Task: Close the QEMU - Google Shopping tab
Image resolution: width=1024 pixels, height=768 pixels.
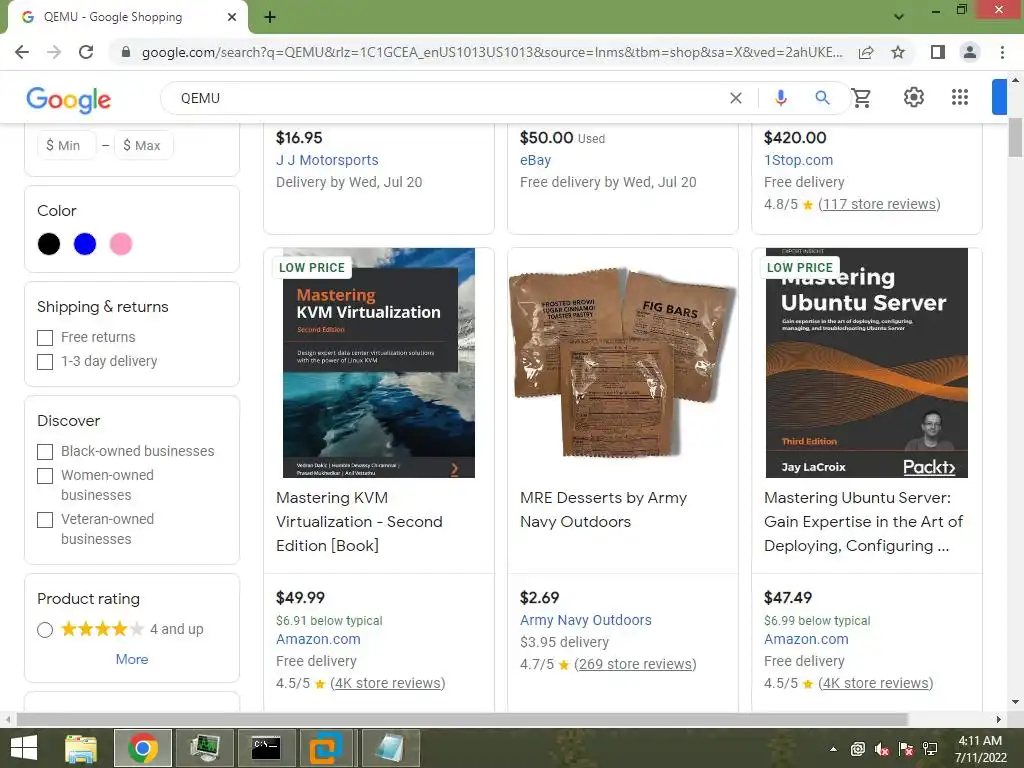Action: pyautogui.click(x=232, y=17)
